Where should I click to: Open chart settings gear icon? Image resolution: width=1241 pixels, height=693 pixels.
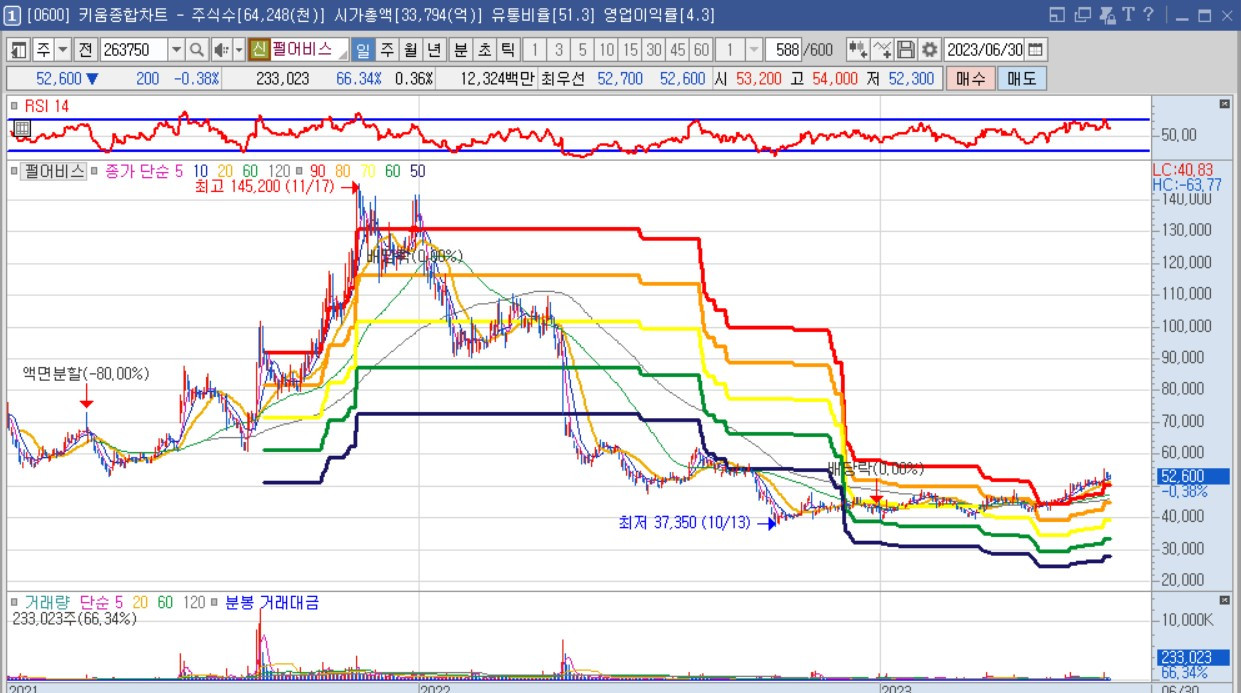pyautogui.click(x=929, y=50)
